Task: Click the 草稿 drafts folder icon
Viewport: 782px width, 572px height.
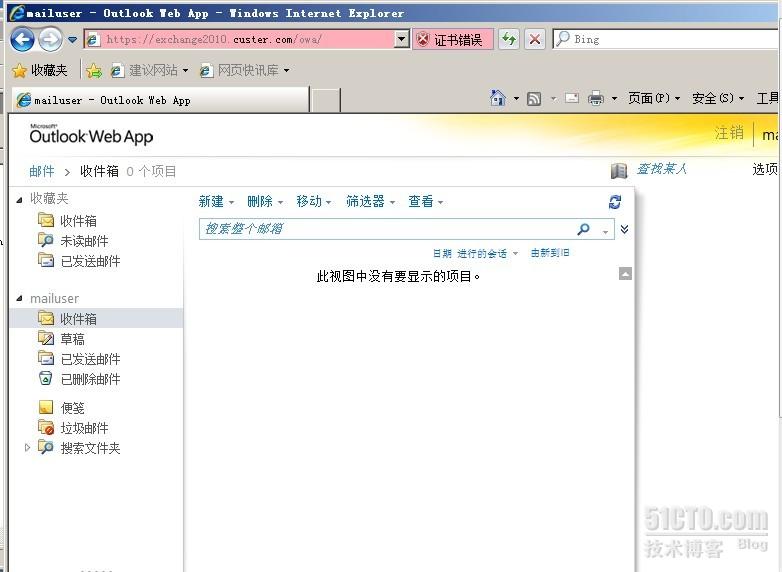Action: click(x=45, y=338)
